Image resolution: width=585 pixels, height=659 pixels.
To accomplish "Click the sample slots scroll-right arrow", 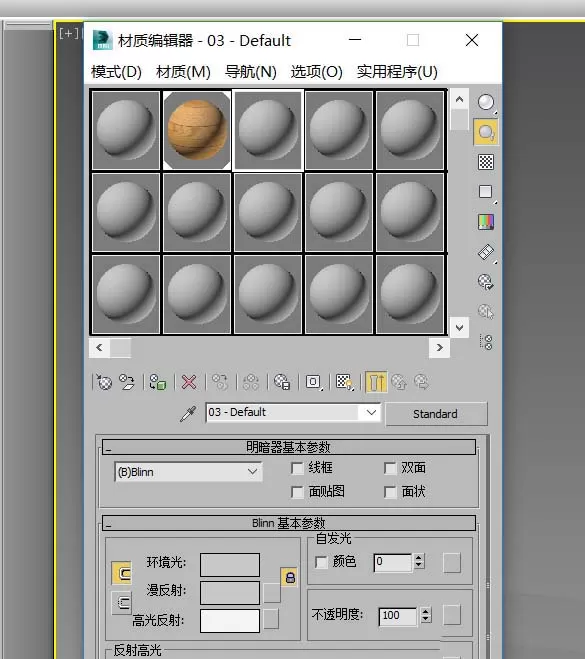I will (x=440, y=348).
